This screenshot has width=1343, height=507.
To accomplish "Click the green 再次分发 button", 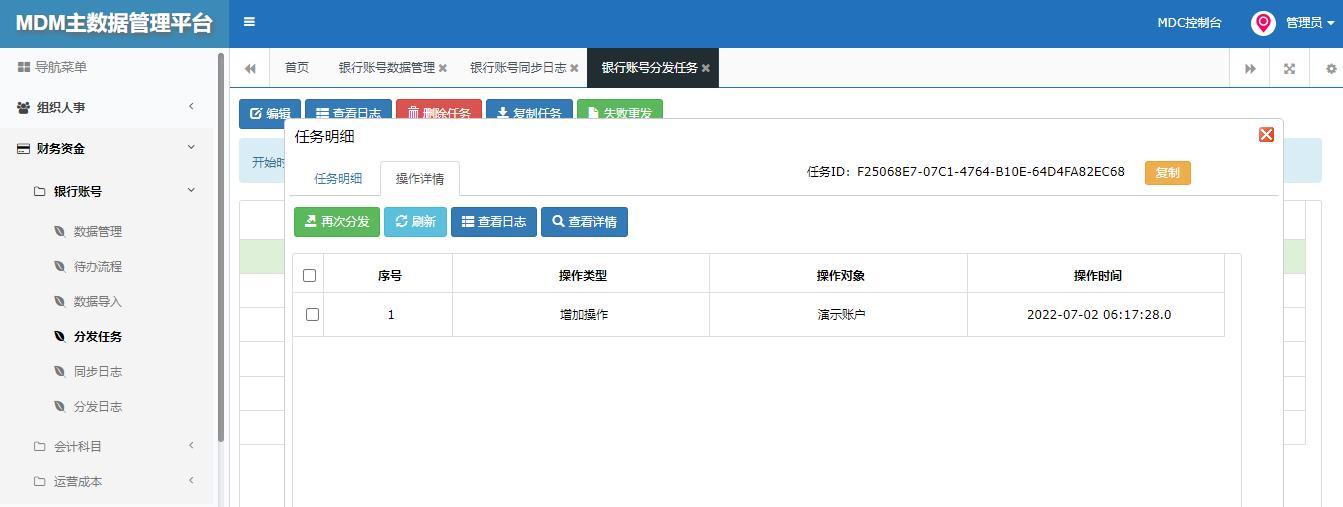I will click(x=337, y=222).
